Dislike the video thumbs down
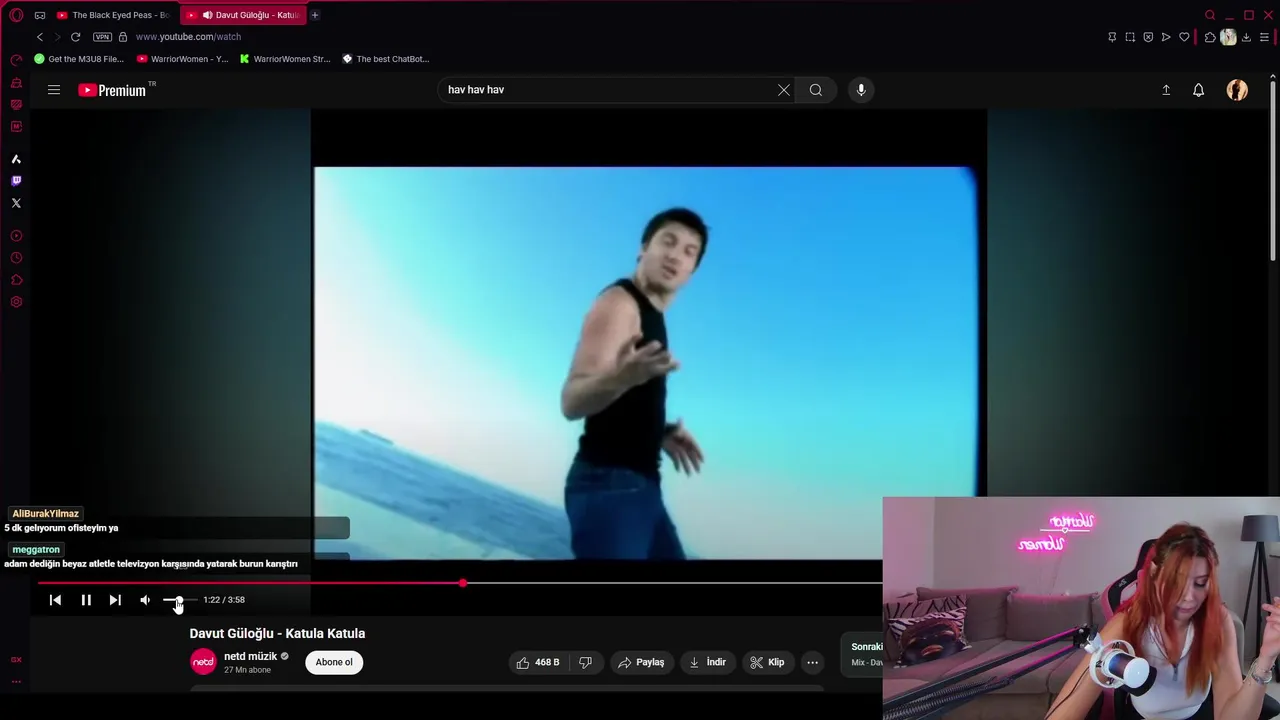 585,662
